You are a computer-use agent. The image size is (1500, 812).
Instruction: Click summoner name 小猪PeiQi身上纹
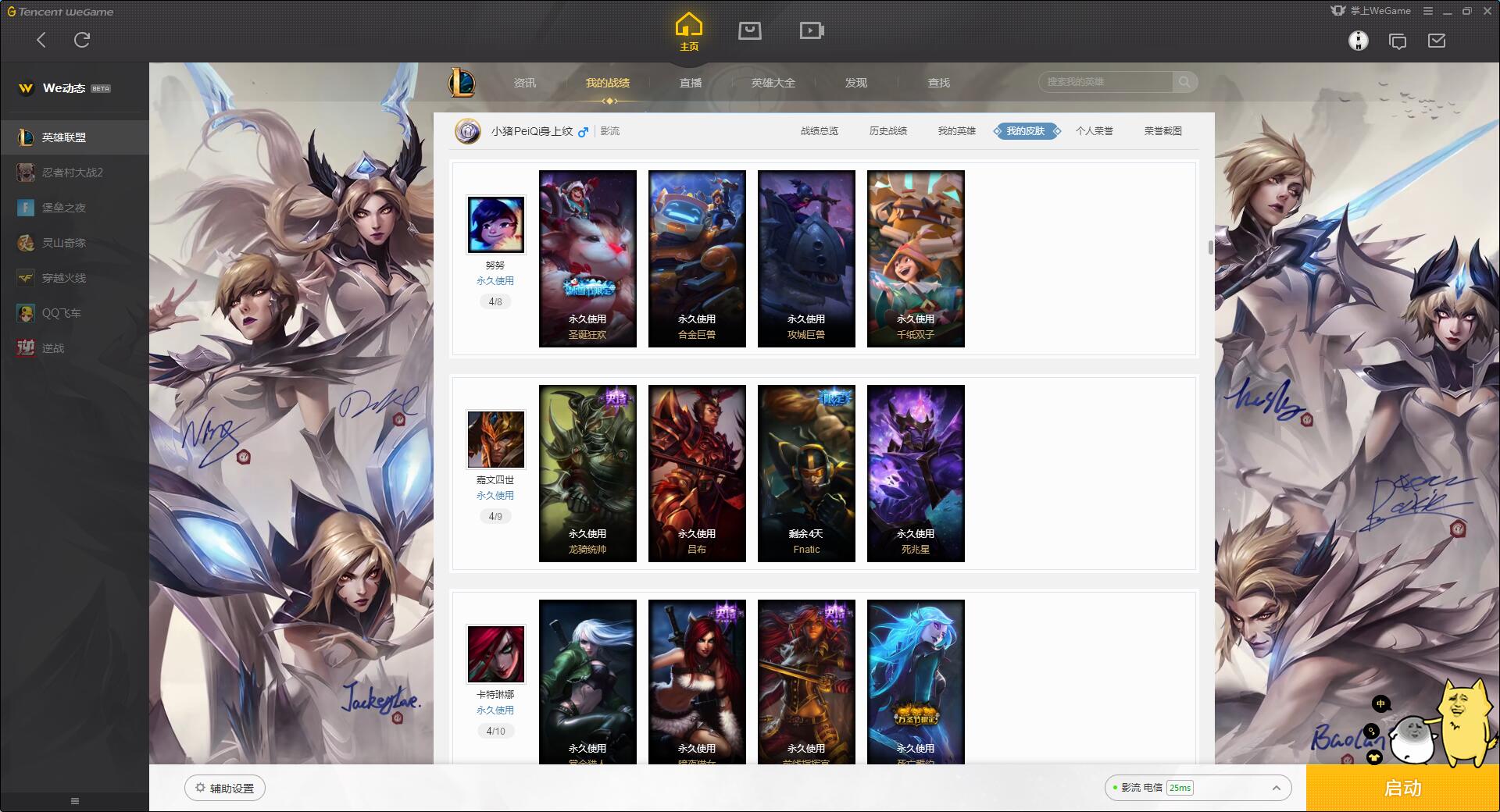(x=532, y=131)
